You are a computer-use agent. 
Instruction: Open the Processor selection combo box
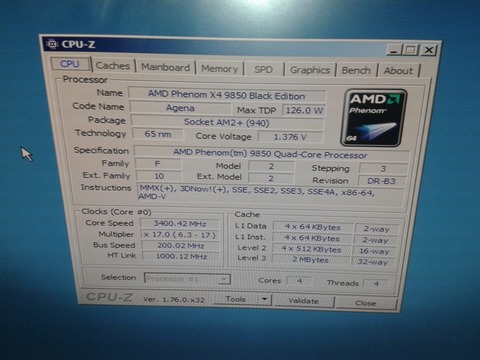tap(187, 278)
